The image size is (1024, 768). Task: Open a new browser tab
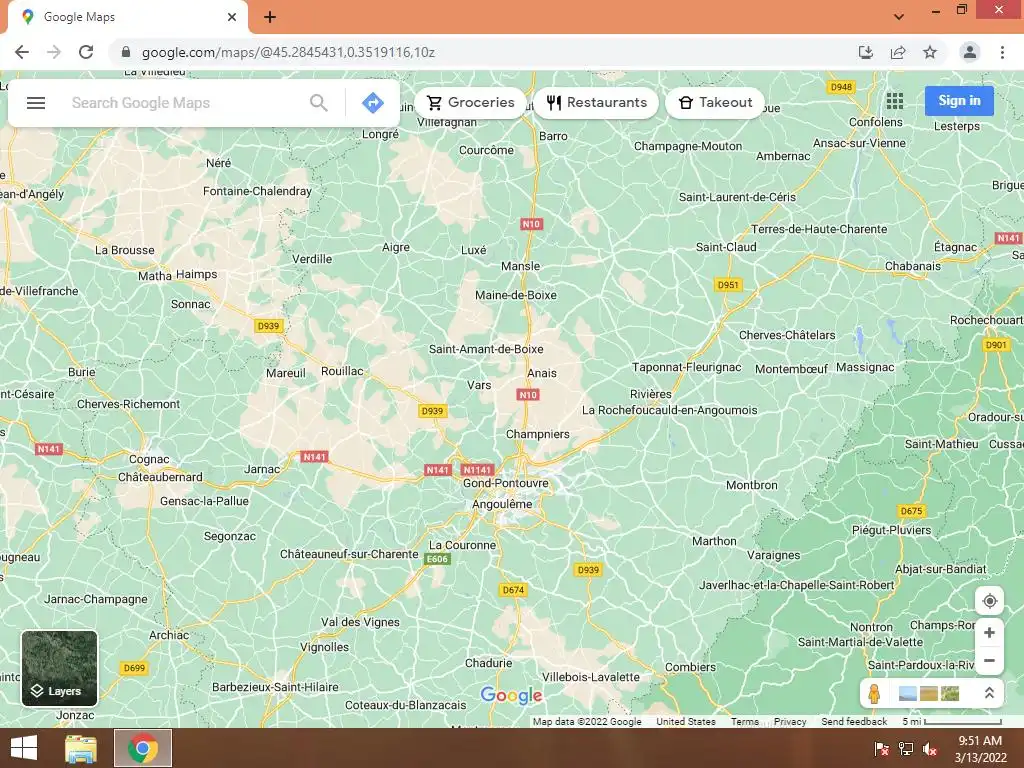270,17
